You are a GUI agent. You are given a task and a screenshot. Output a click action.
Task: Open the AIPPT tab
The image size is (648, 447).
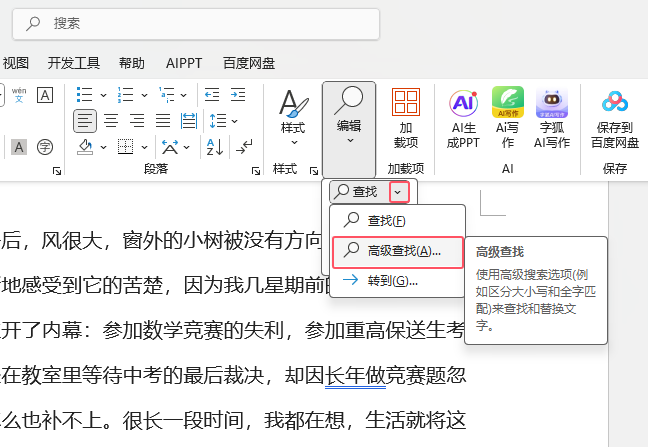click(x=184, y=63)
